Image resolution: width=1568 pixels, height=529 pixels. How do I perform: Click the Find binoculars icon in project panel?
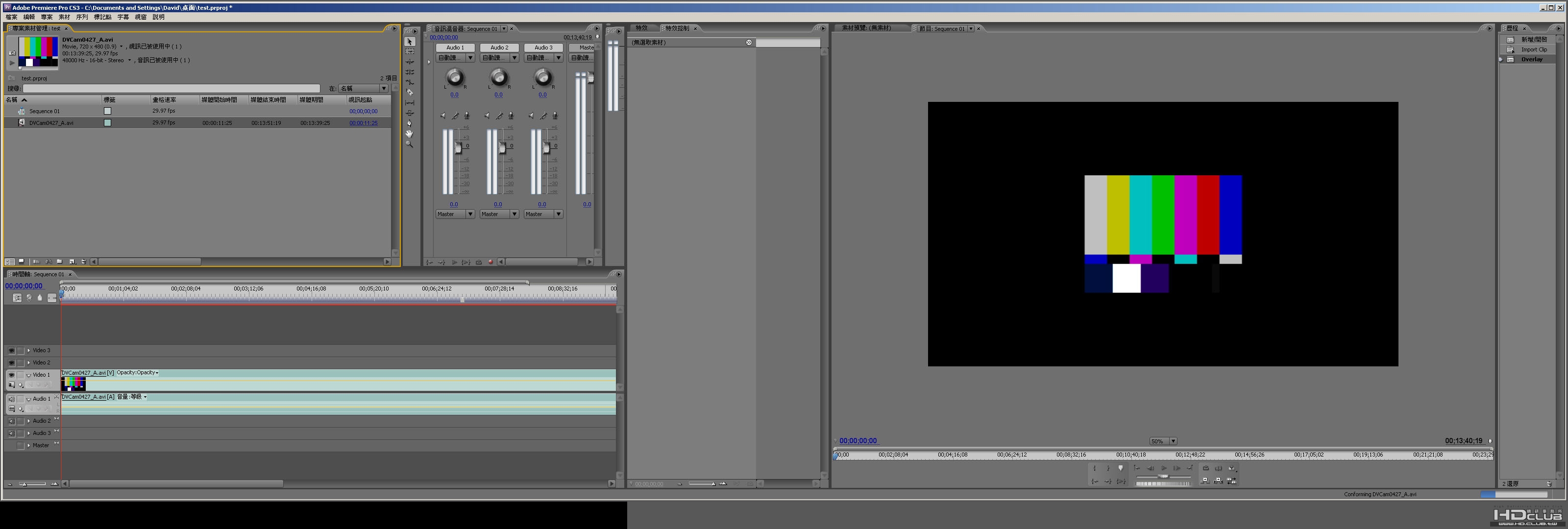pos(48,262)
